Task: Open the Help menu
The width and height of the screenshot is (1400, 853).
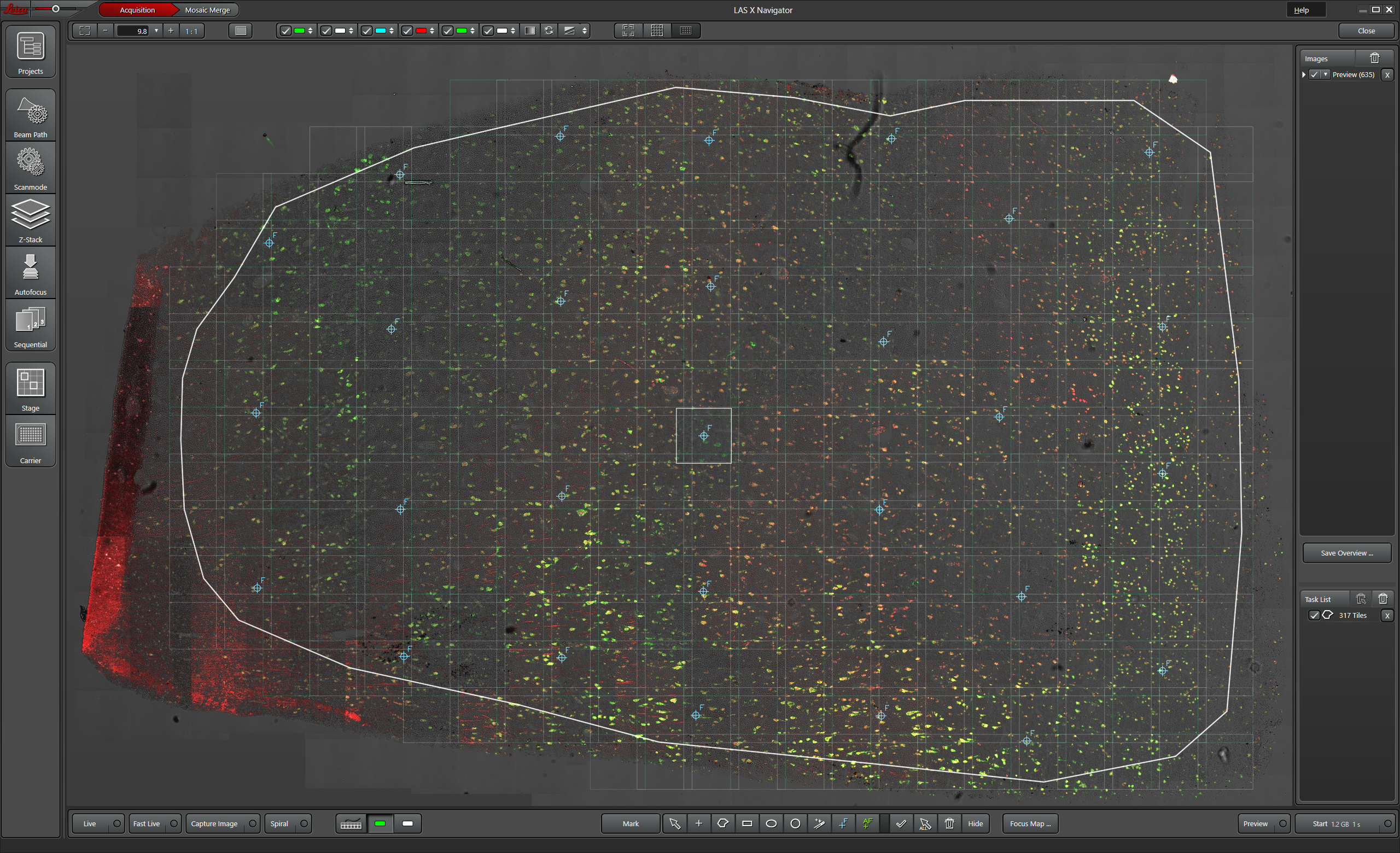Action: 1301,10
